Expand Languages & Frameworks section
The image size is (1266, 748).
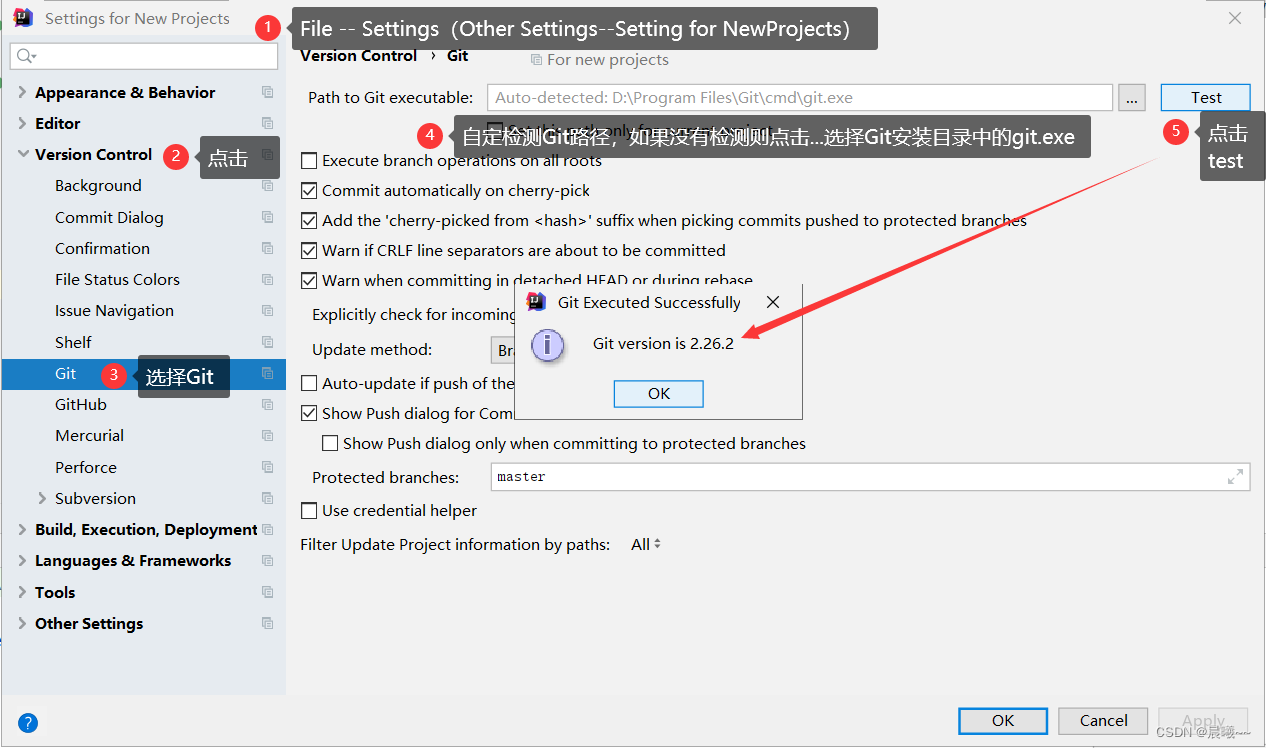pyautogui.click(x=23, y=561)
